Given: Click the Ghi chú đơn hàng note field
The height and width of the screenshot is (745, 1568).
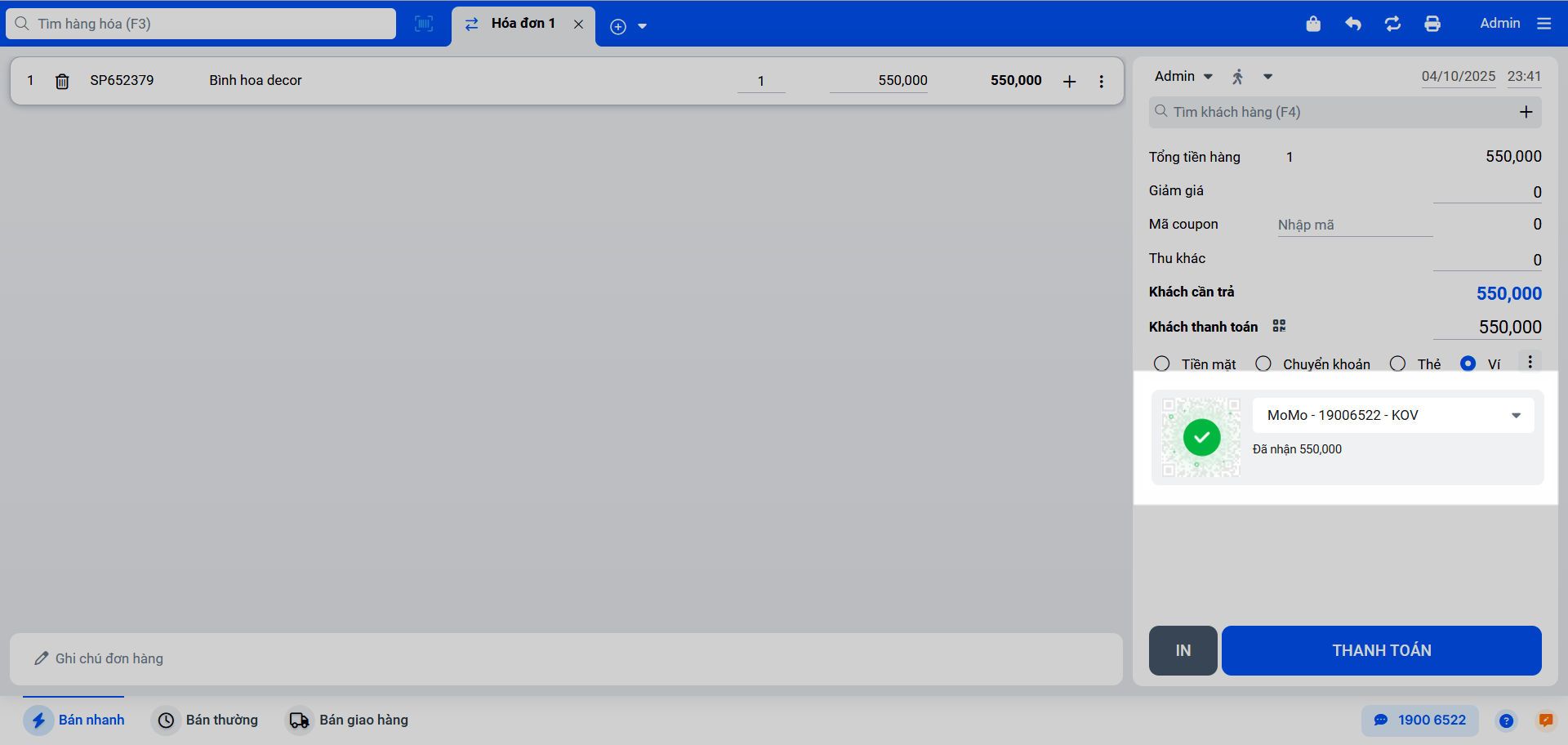Looking at the screenshot, I should 566,658.
